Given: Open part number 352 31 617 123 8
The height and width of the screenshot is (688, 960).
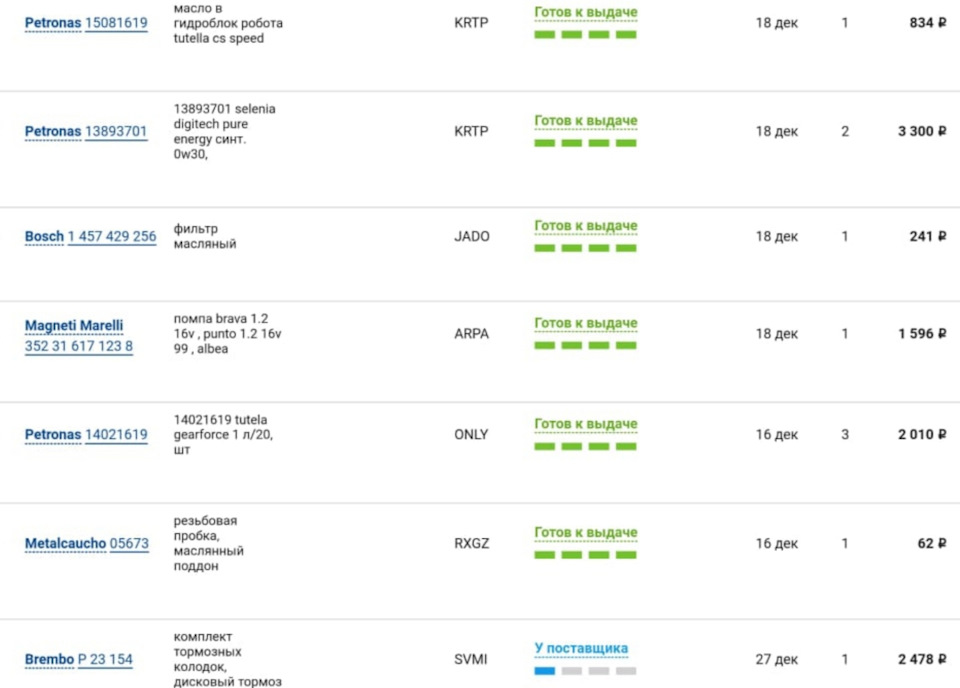Looking at the screenshot, I should tap(79, 346).
